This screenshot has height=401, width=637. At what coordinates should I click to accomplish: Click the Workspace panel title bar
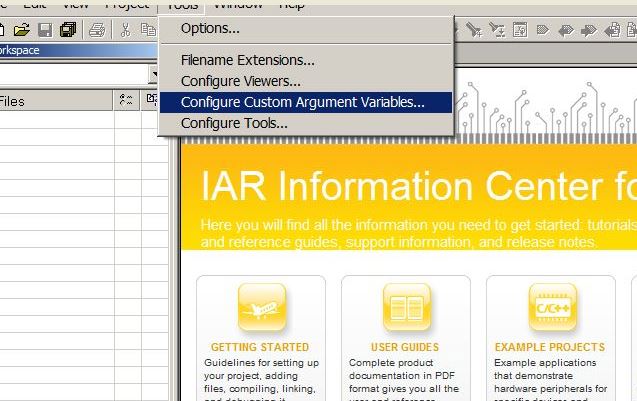pos(78,50)
